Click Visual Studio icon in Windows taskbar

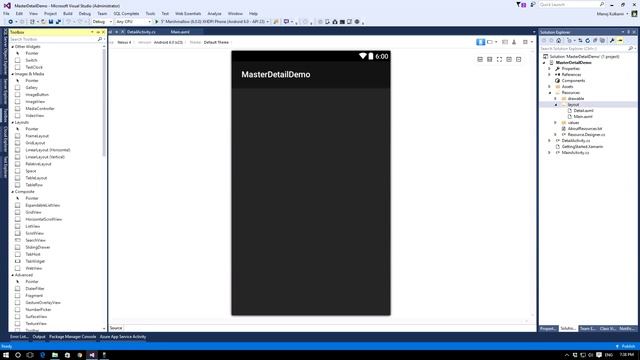click(92, 355)
